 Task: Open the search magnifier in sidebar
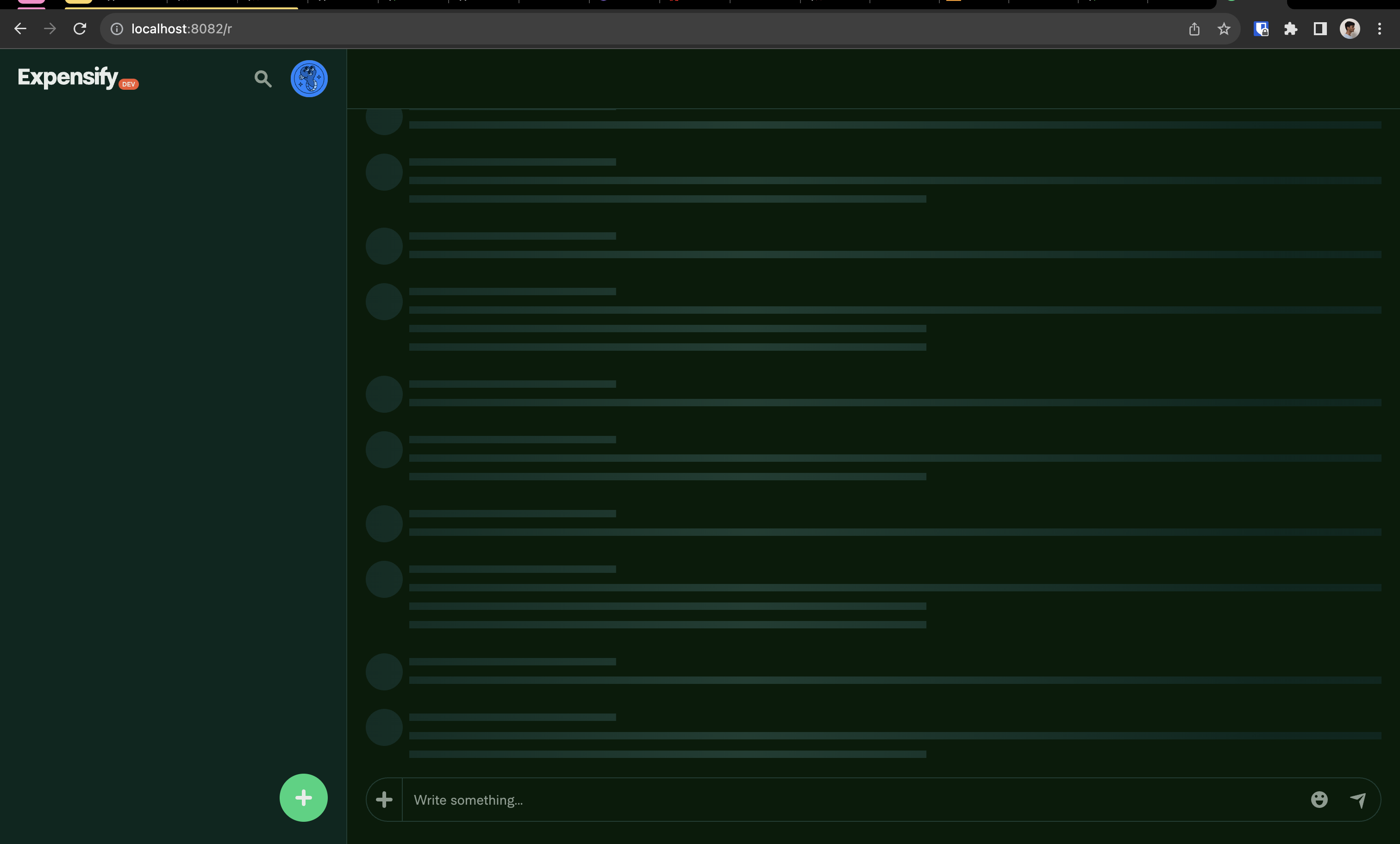click(x=262, y=78)
